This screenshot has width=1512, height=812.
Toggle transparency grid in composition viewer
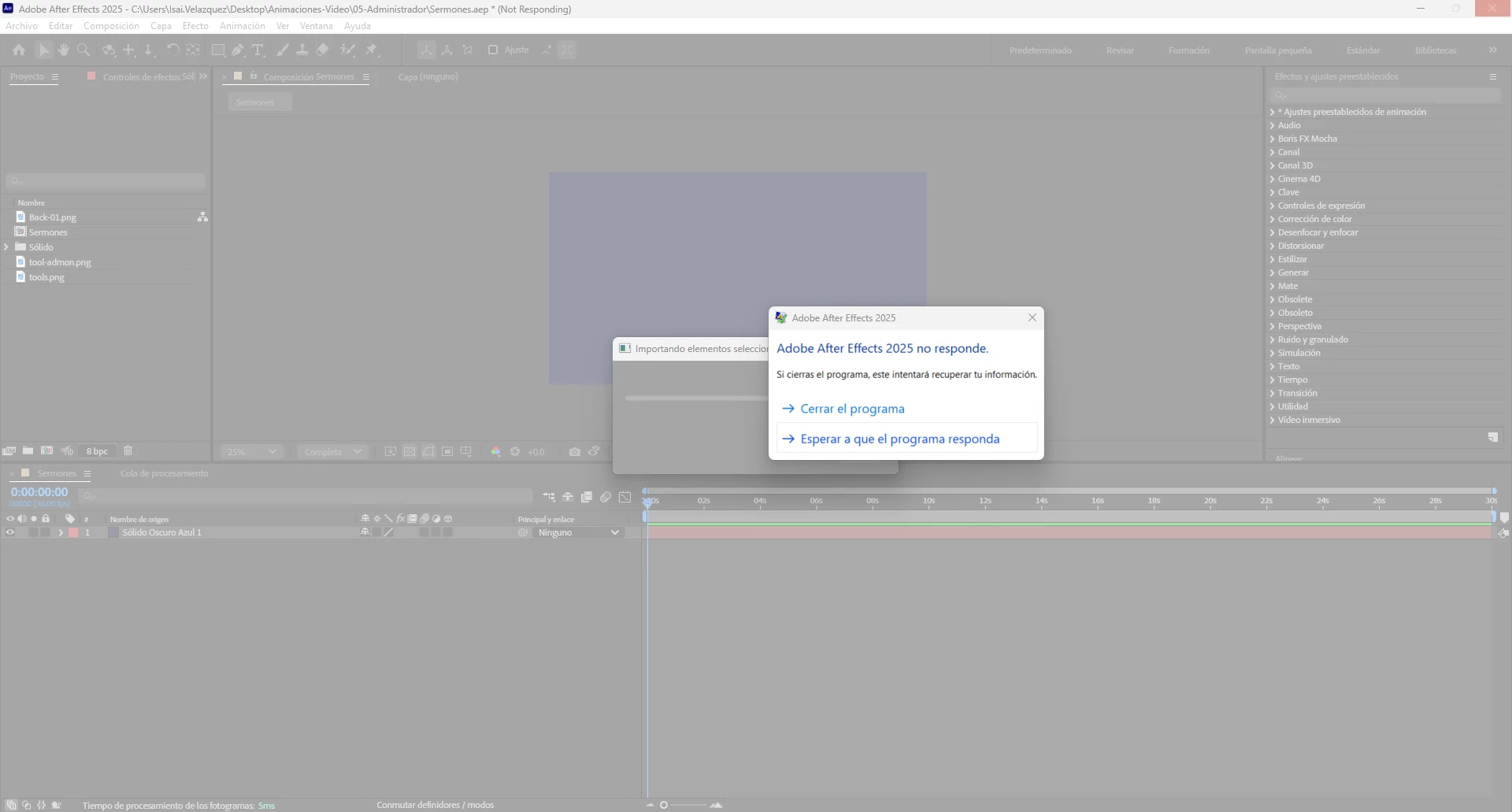click(409, 452)
